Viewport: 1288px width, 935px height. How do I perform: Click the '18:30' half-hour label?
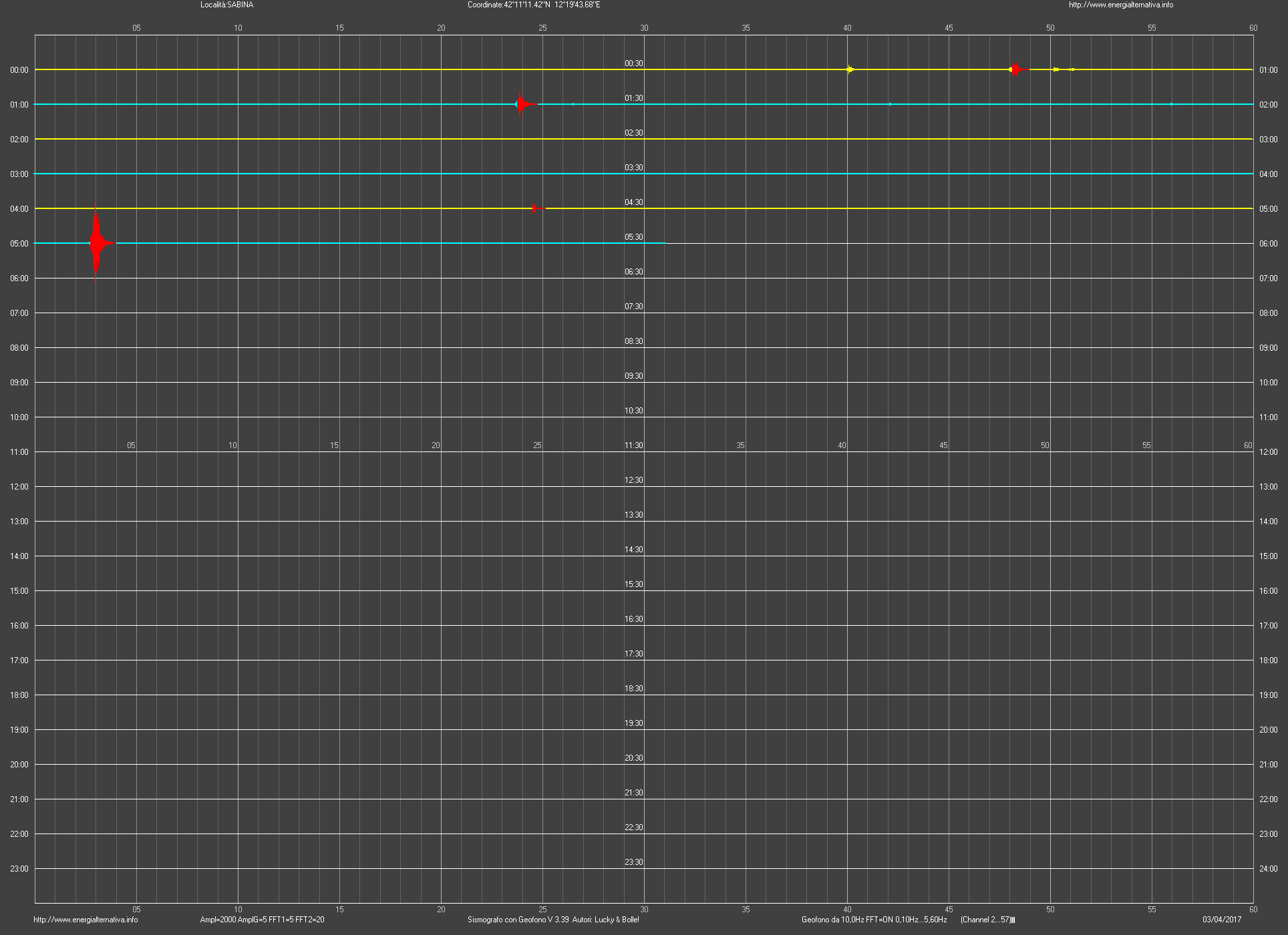click(x=634, y=689)
